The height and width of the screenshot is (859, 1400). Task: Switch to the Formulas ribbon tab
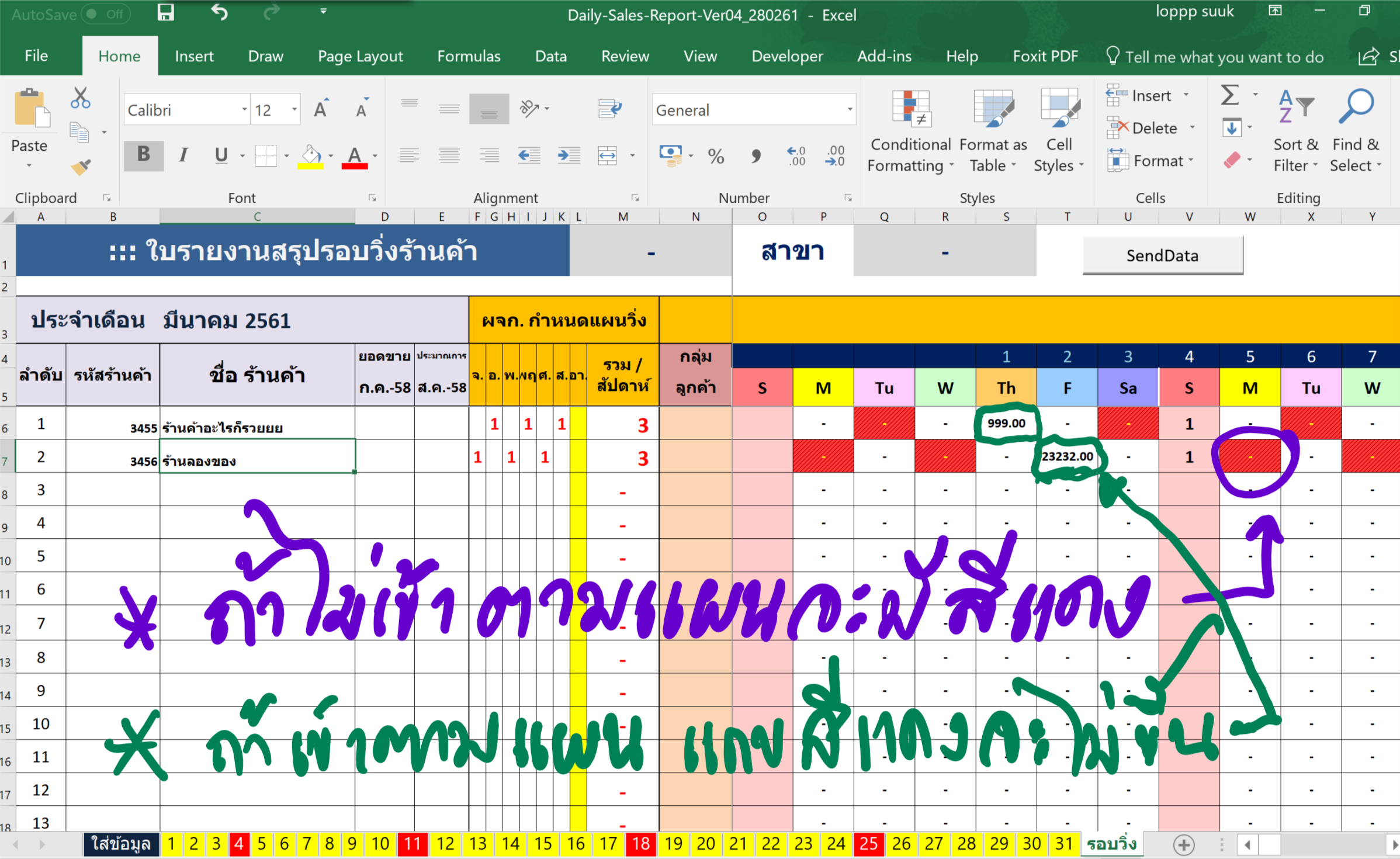(469, 56)
